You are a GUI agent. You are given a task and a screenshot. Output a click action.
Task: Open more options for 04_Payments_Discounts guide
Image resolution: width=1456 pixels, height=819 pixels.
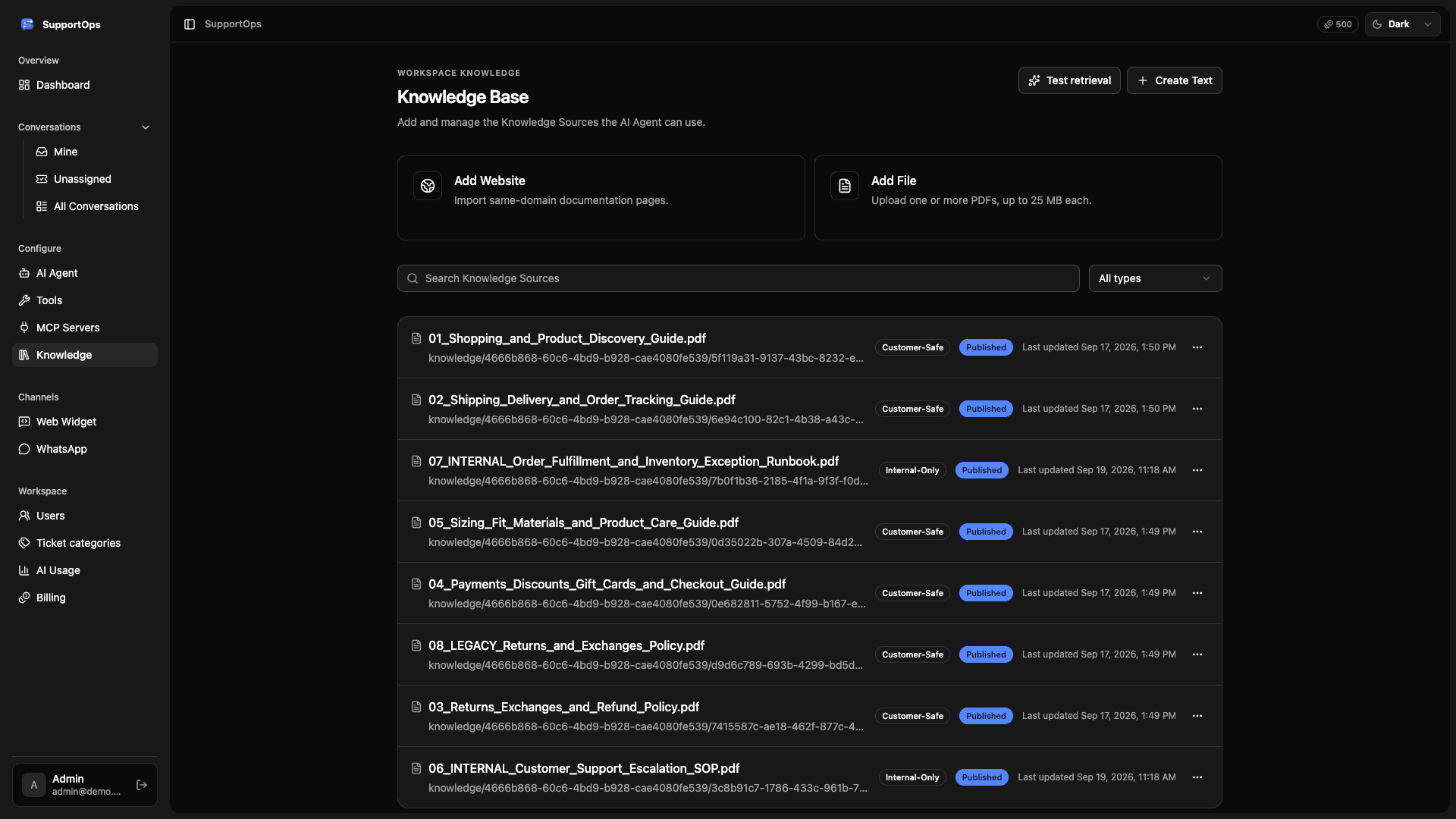1197,593
